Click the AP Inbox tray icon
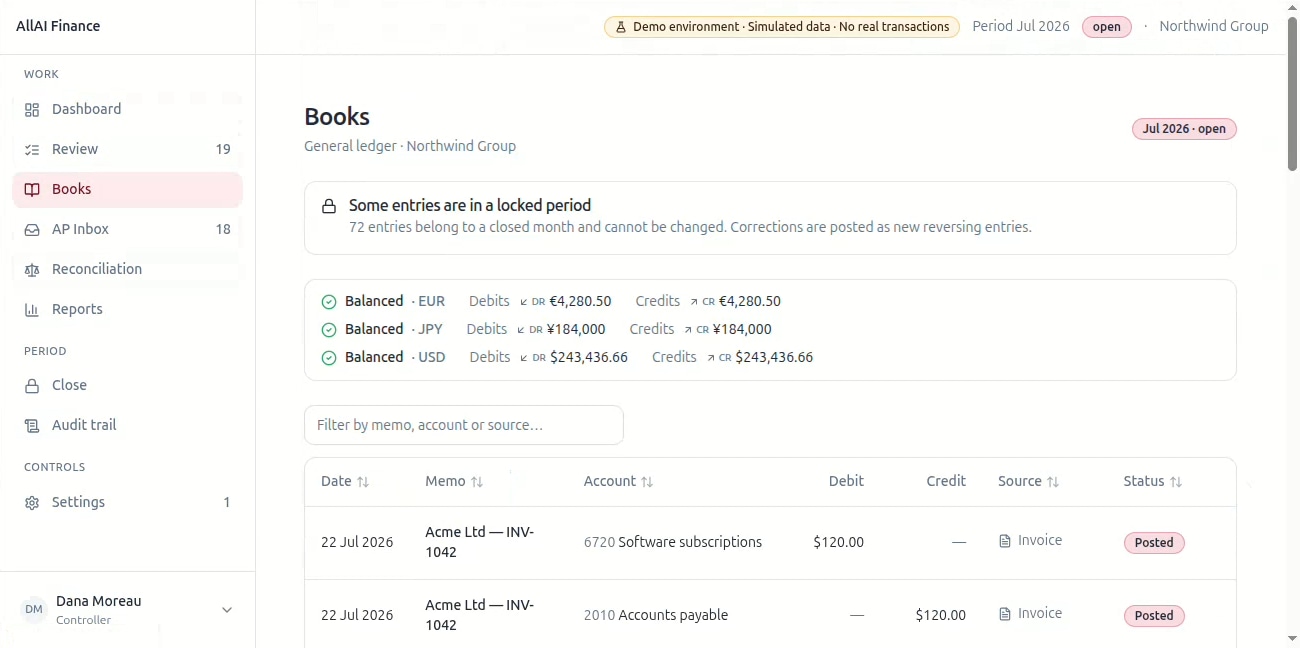This screenshot has width=1300, height=648. (32, 229)
